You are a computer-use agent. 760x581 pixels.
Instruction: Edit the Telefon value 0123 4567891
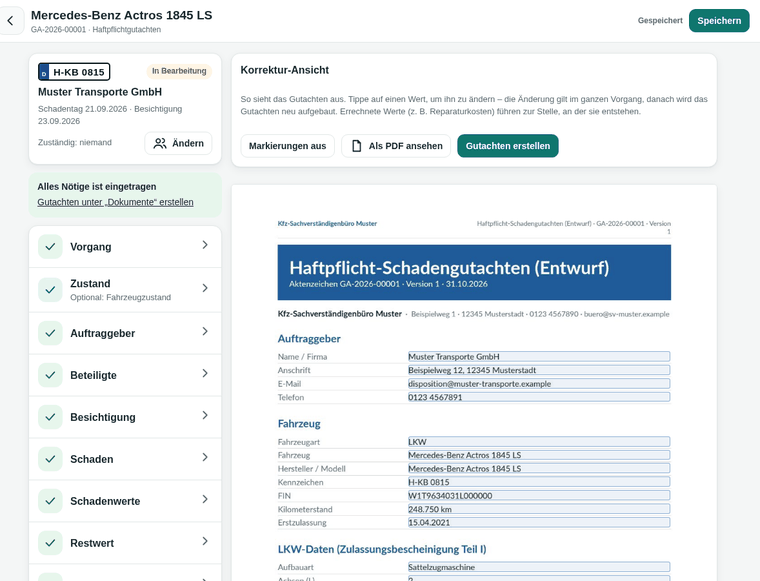point(539,397)
